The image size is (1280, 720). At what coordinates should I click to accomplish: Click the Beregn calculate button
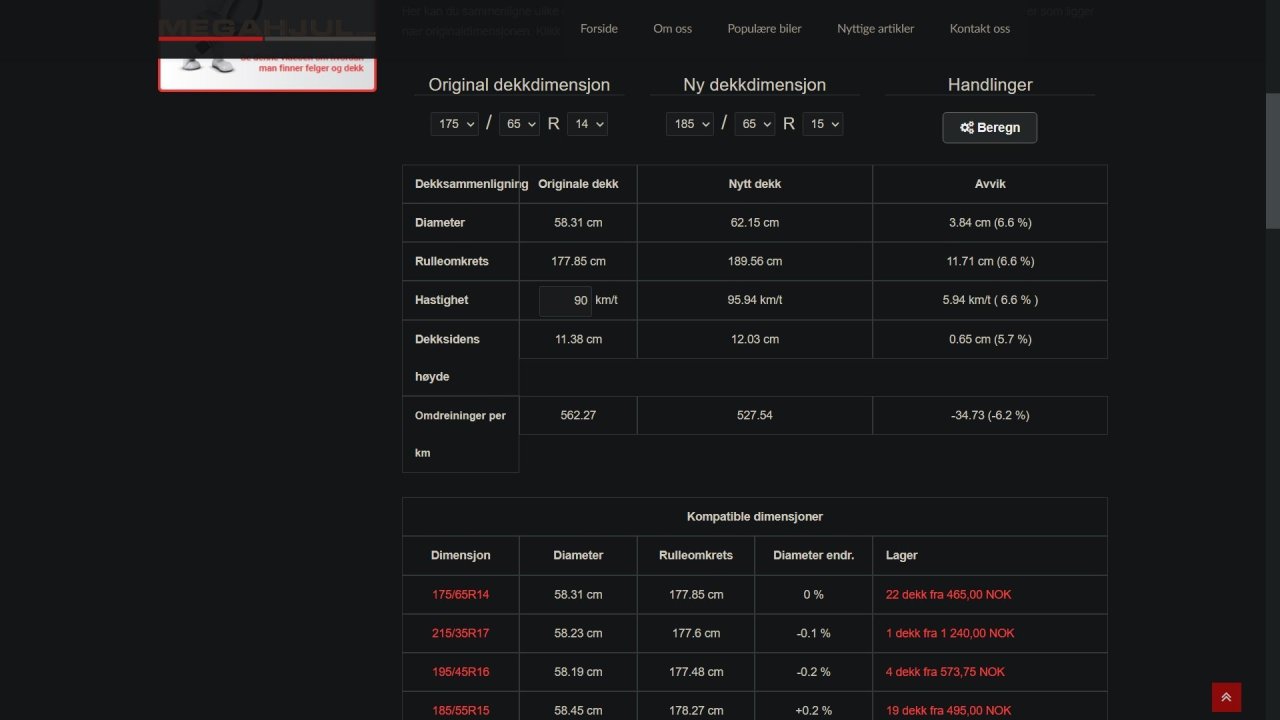(989, 128)
